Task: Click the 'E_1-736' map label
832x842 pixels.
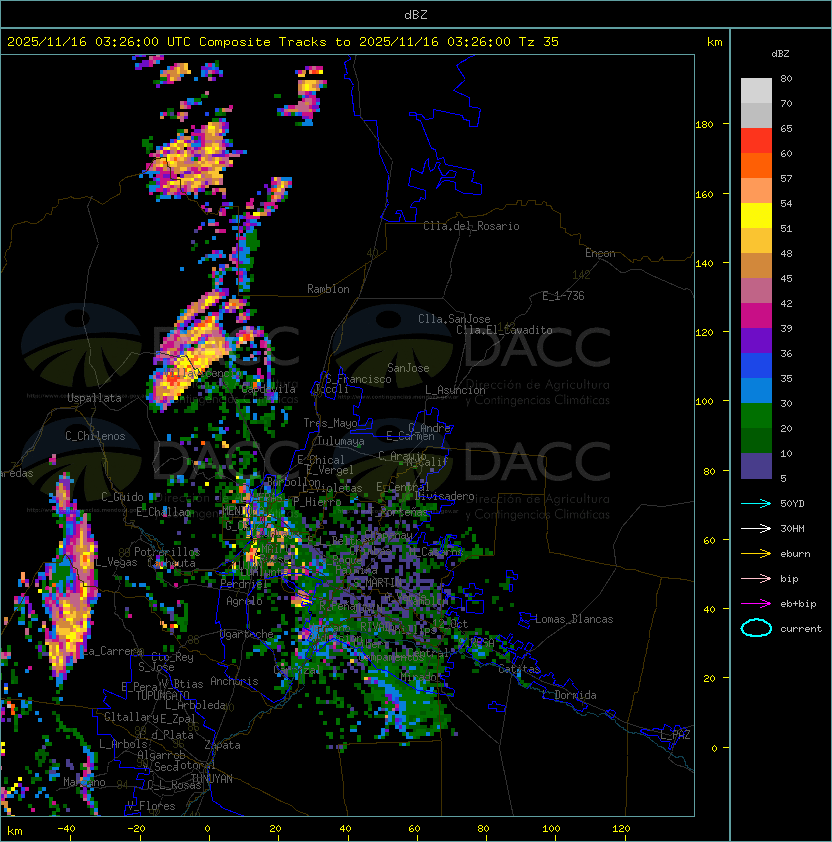Action: (x=563, y=296)
